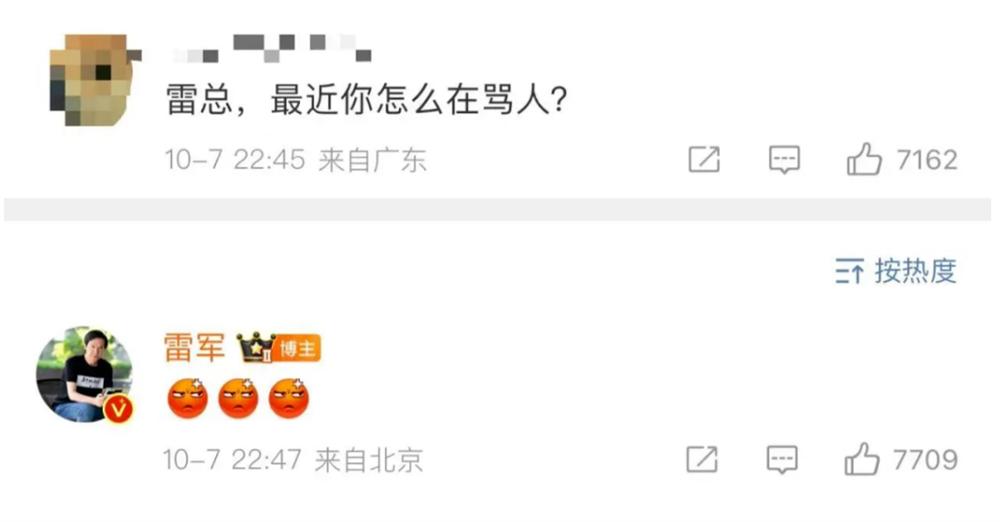Screen dimensions: 1000x522
Task: Click the repost icon on the Guangdong comment
Action: (x=704, y=160)
